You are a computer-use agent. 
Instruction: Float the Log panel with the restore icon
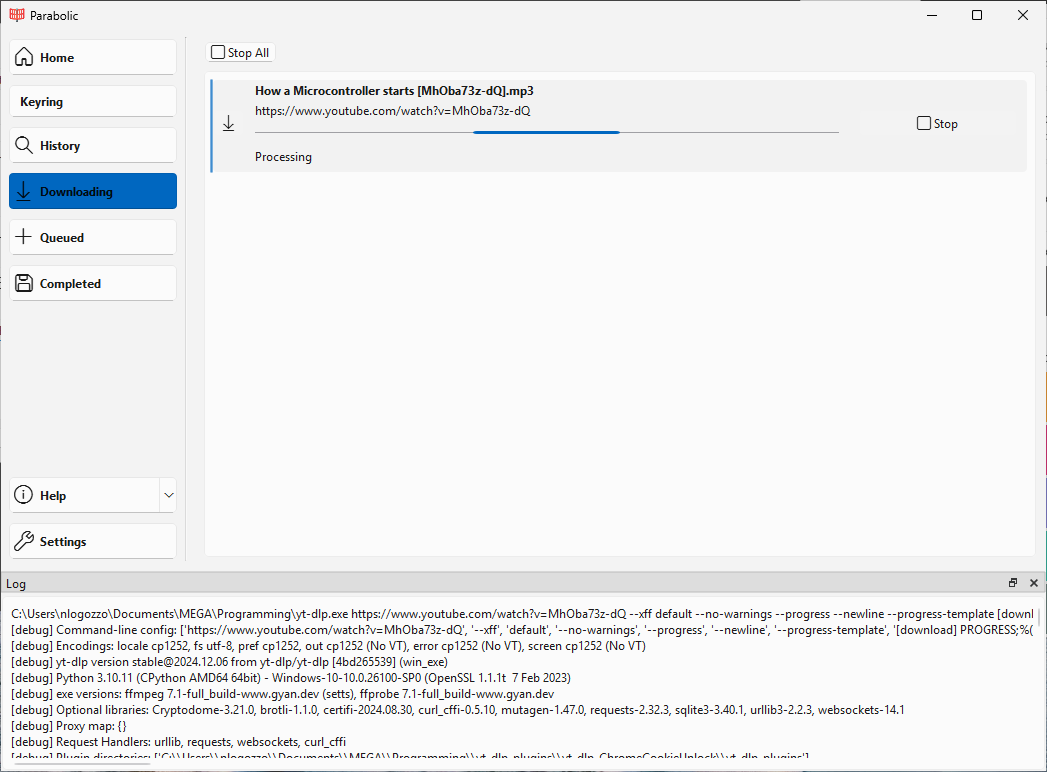1013,583
